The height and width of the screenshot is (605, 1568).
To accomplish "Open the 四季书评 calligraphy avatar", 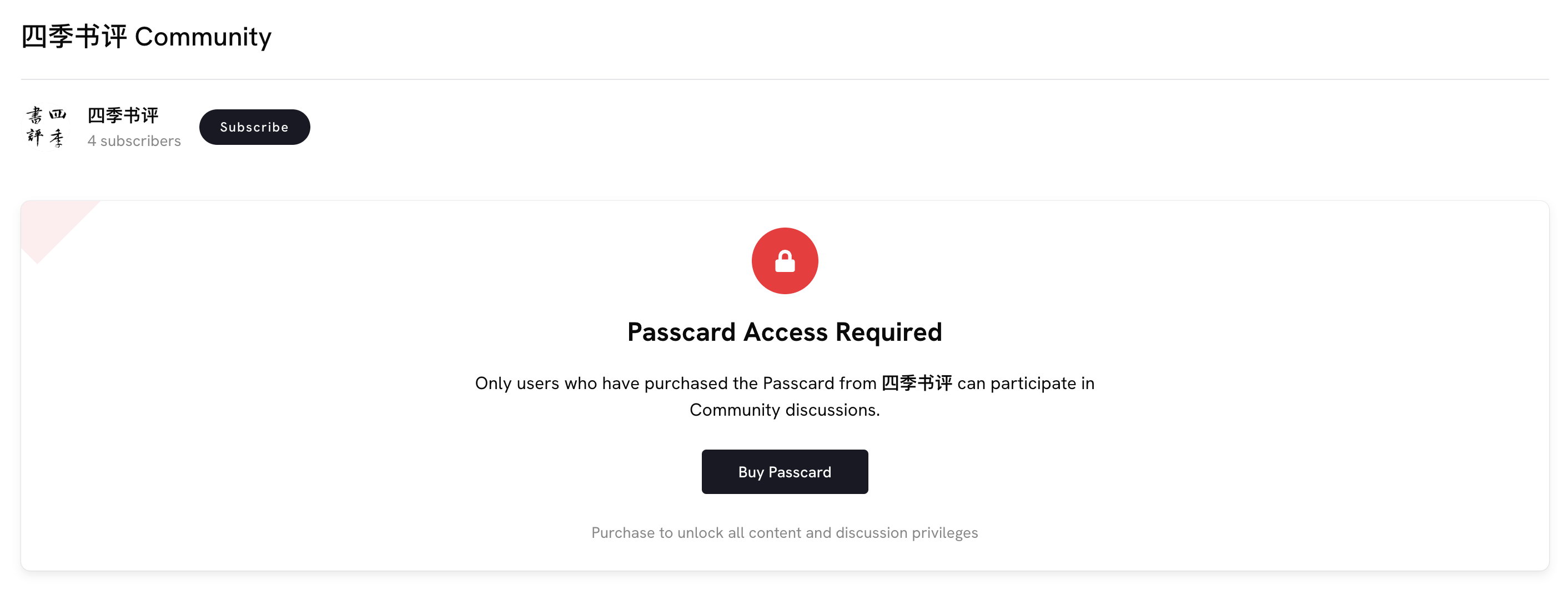I will tap(46, 127).
